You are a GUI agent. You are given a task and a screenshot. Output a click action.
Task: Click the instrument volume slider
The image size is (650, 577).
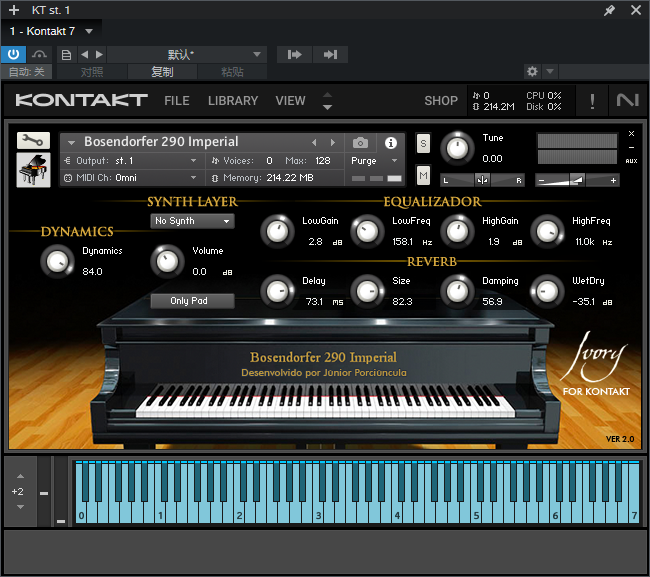point(577,180)
